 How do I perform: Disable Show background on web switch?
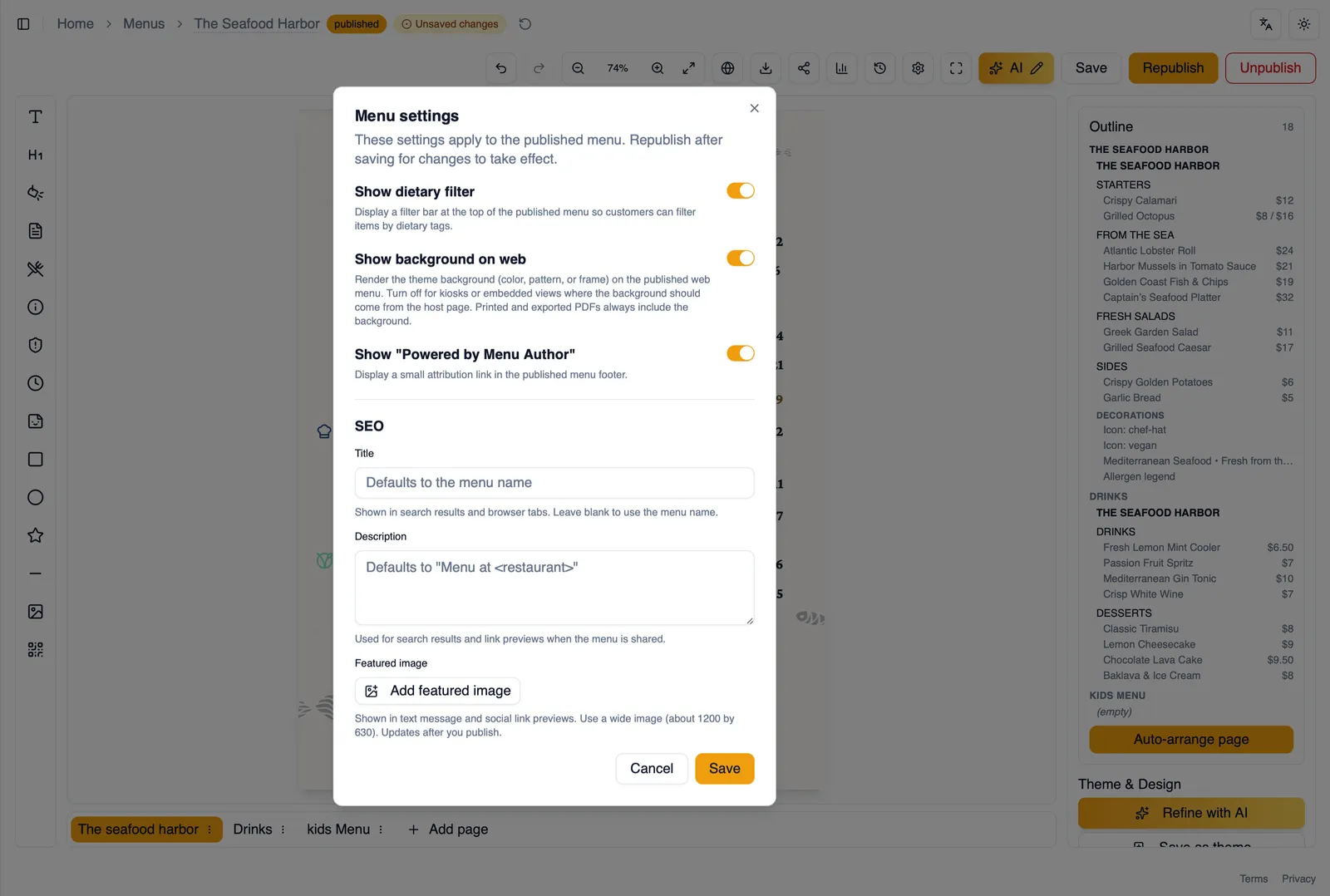[x=740, y=258]
